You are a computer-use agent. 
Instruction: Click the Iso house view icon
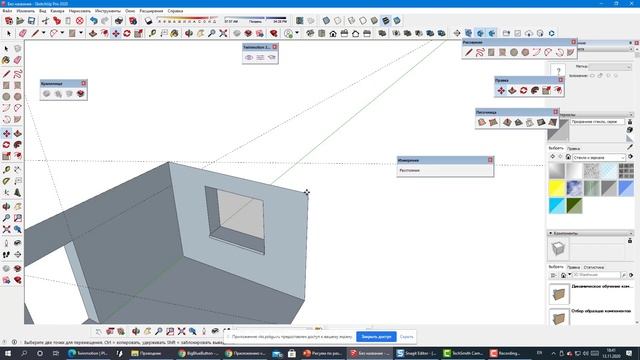tap(310, 33)
